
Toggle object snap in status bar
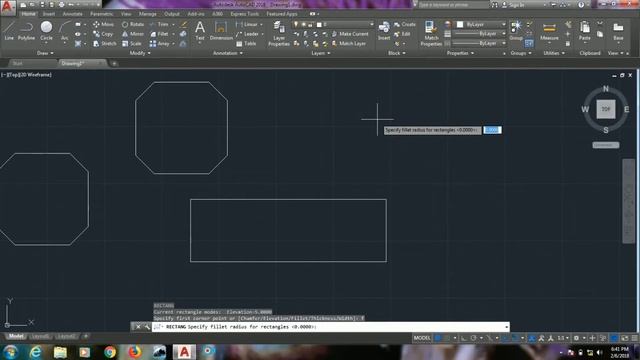[515, 338]
